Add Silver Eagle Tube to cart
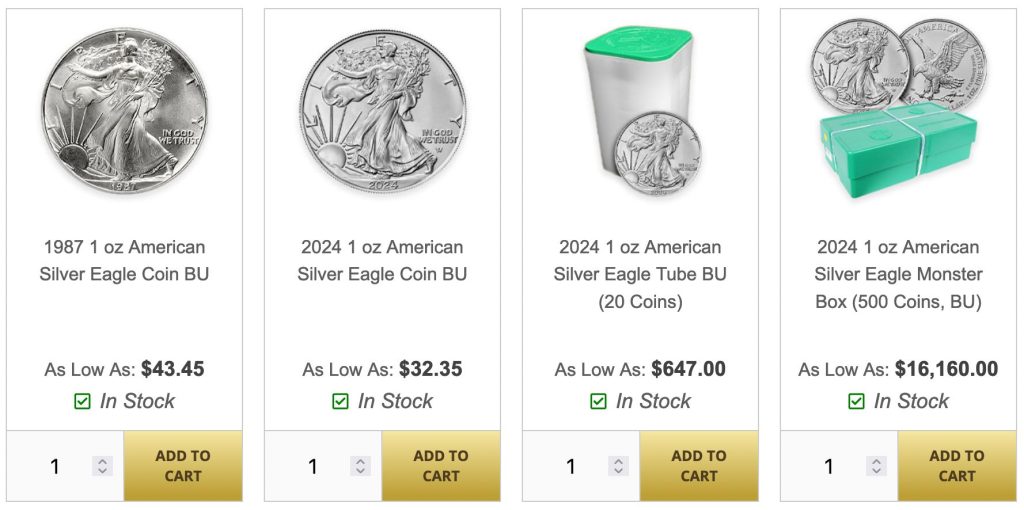Screen dimensions: 1024x510 point(699,466)
